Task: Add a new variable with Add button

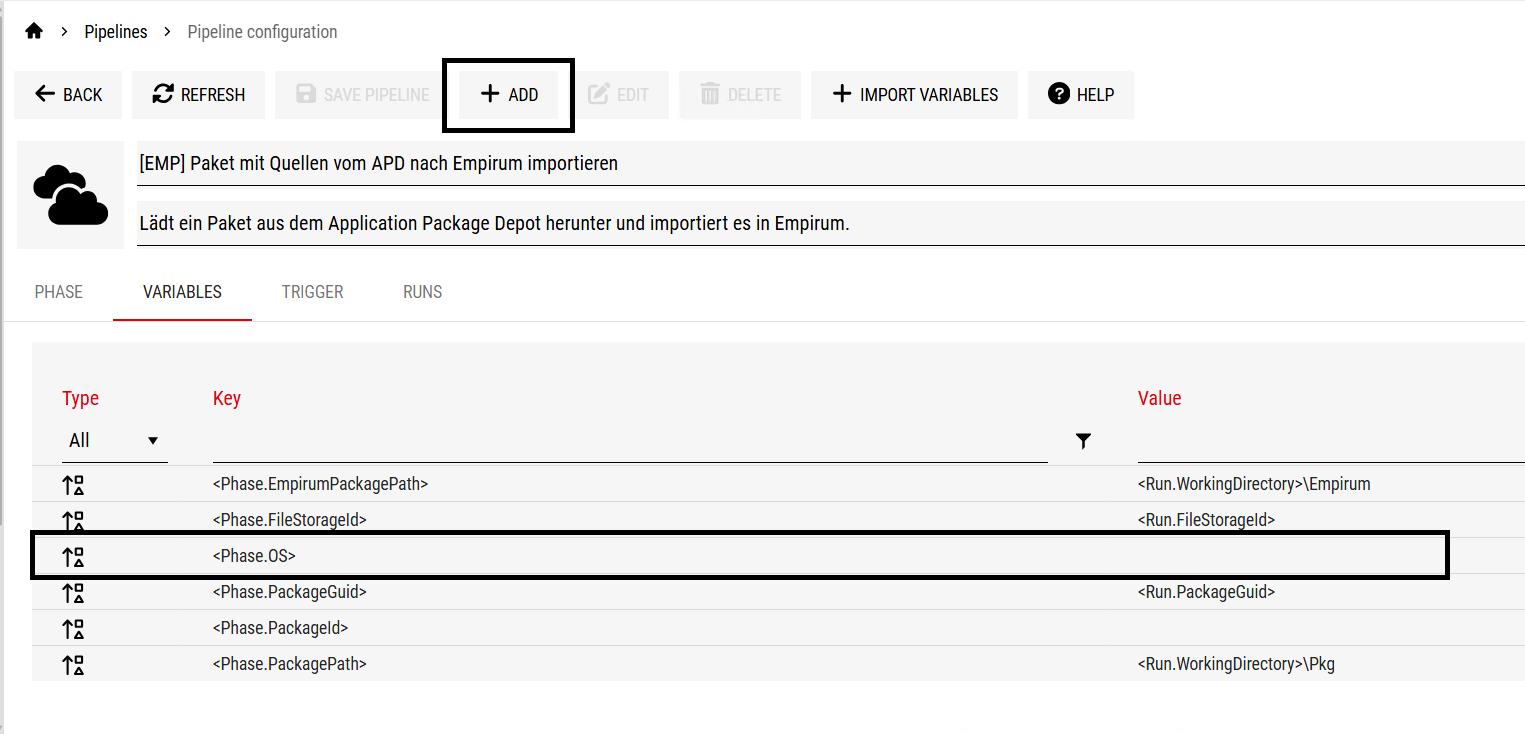Action: point(509,95)
